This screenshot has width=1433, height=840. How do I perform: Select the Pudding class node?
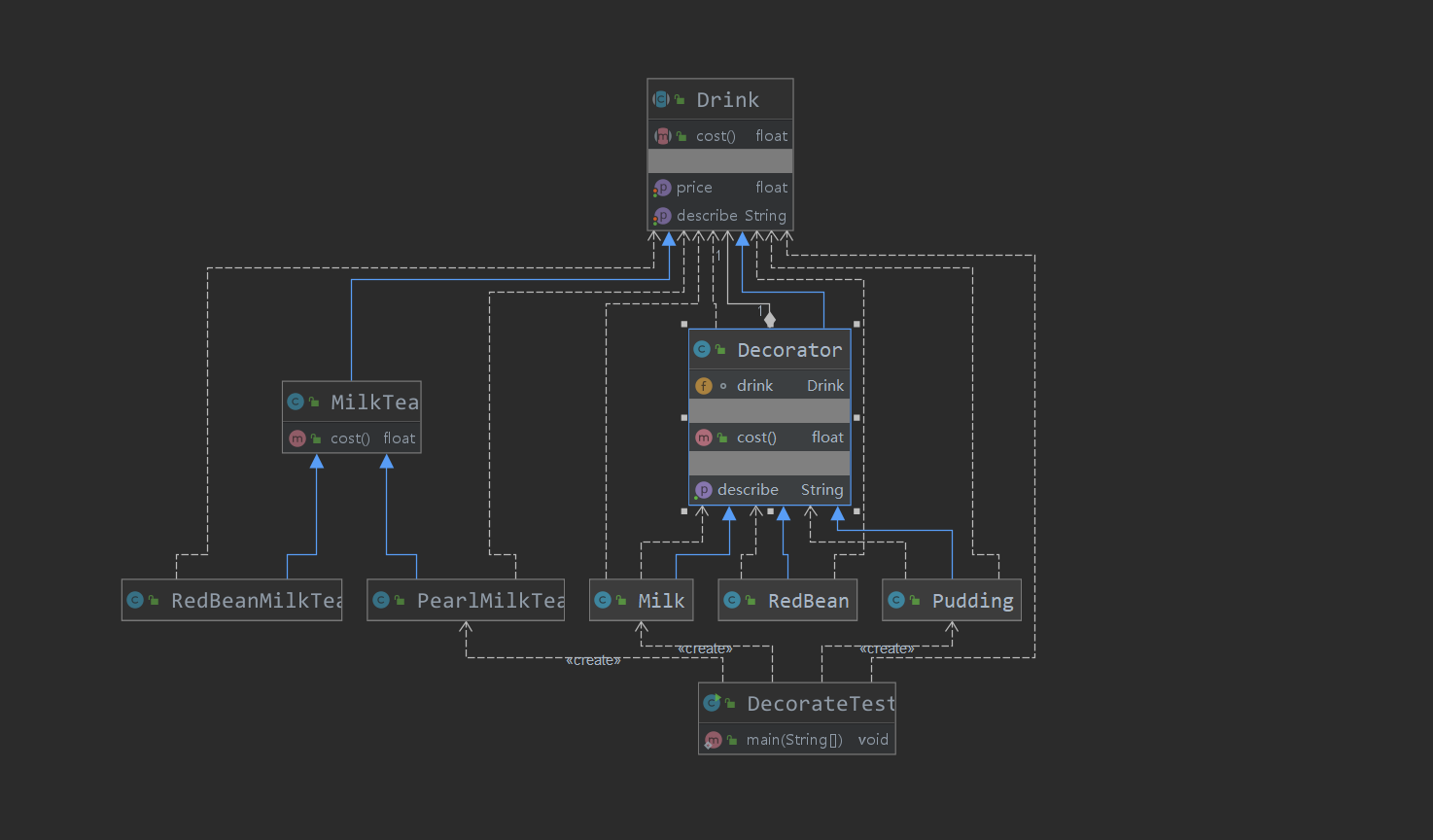(x=952, y=600)
